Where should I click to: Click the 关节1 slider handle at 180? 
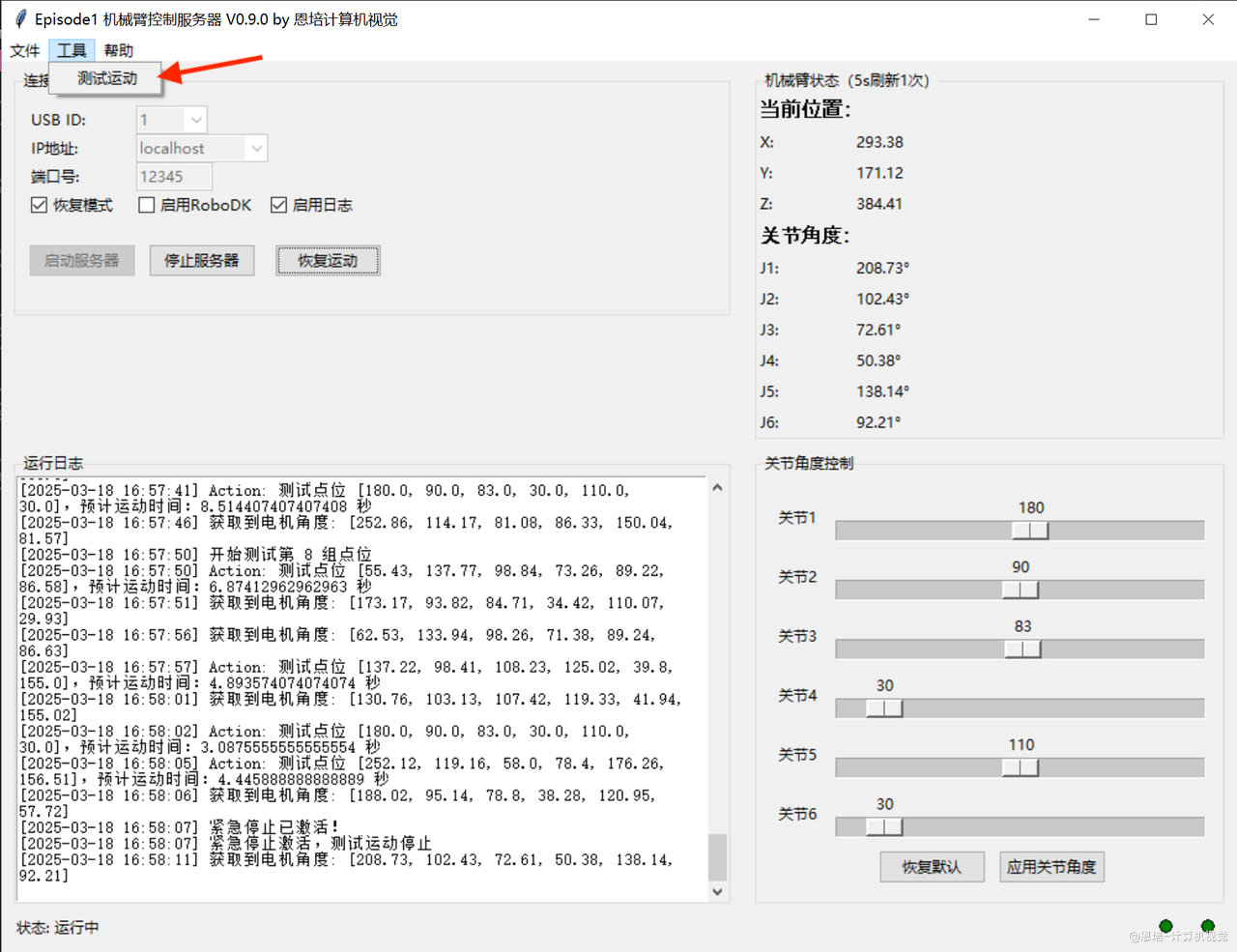tap(1030, 530)
